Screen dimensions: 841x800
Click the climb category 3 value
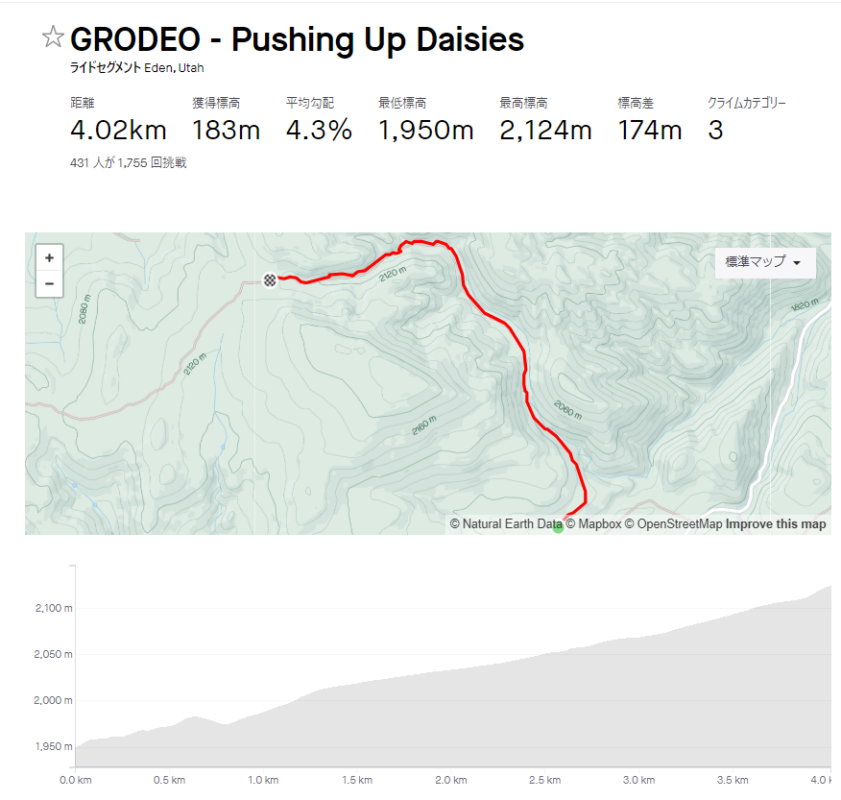pyautogui.click(x=715, y=130)
